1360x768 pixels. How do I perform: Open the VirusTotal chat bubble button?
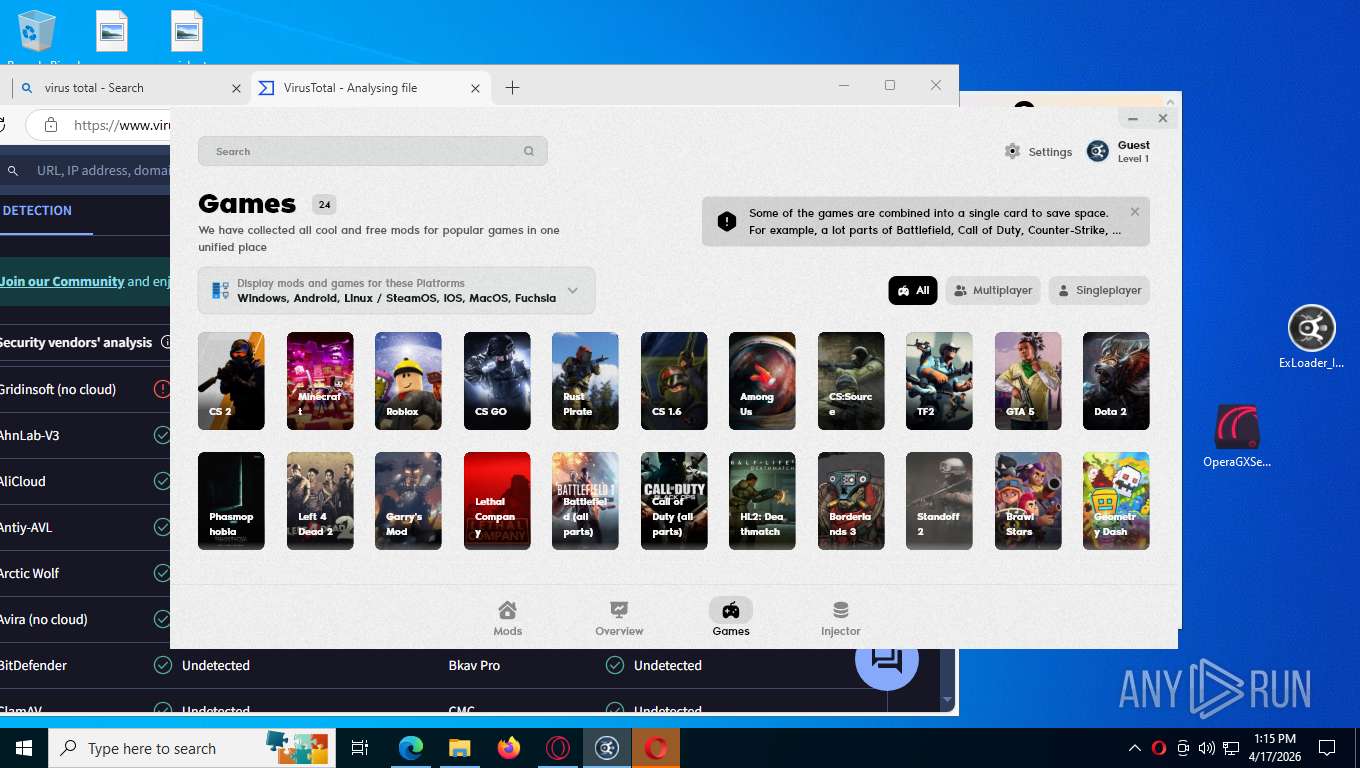coord(887,659)
